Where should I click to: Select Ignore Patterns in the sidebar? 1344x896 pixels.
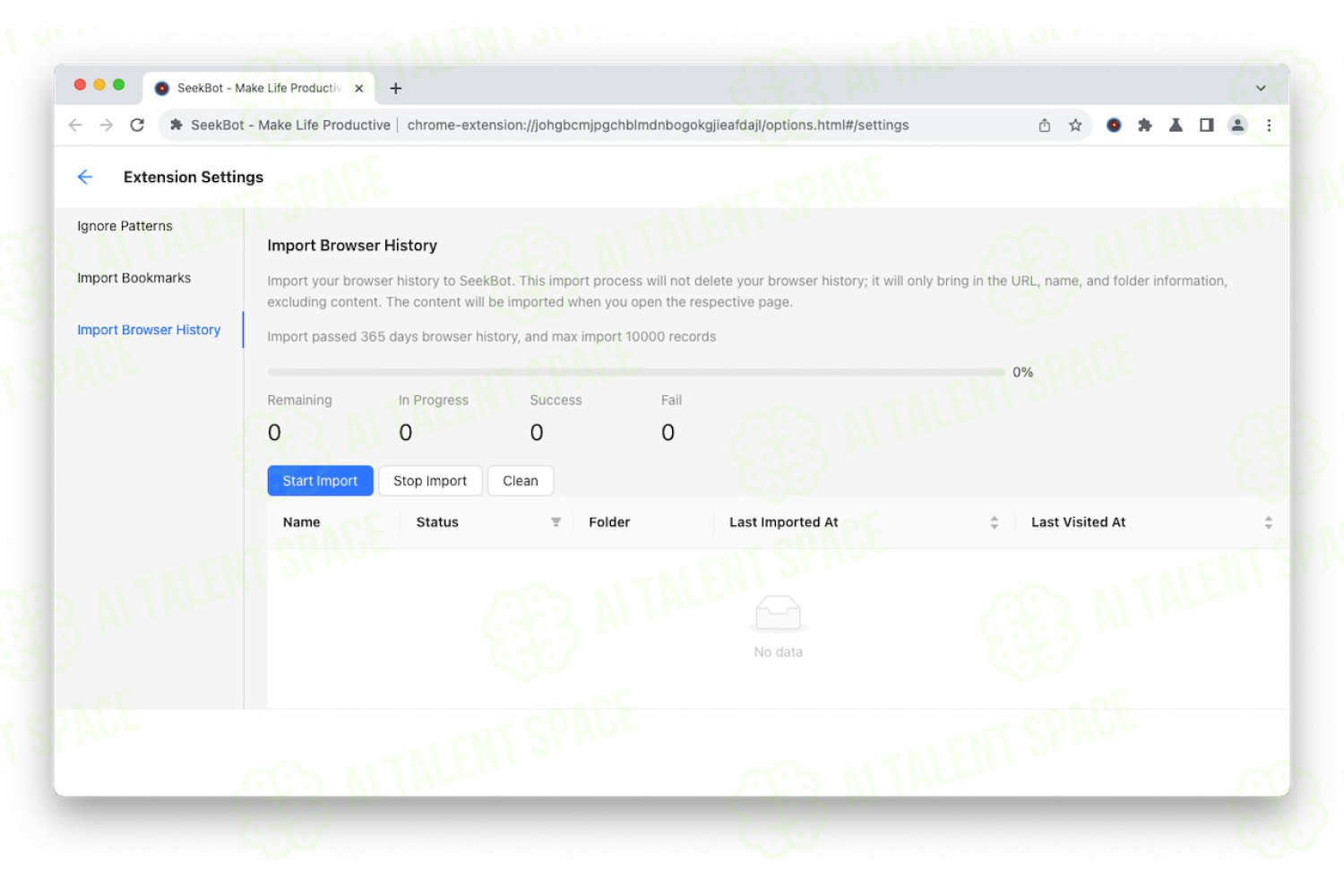tap(125, 226)
